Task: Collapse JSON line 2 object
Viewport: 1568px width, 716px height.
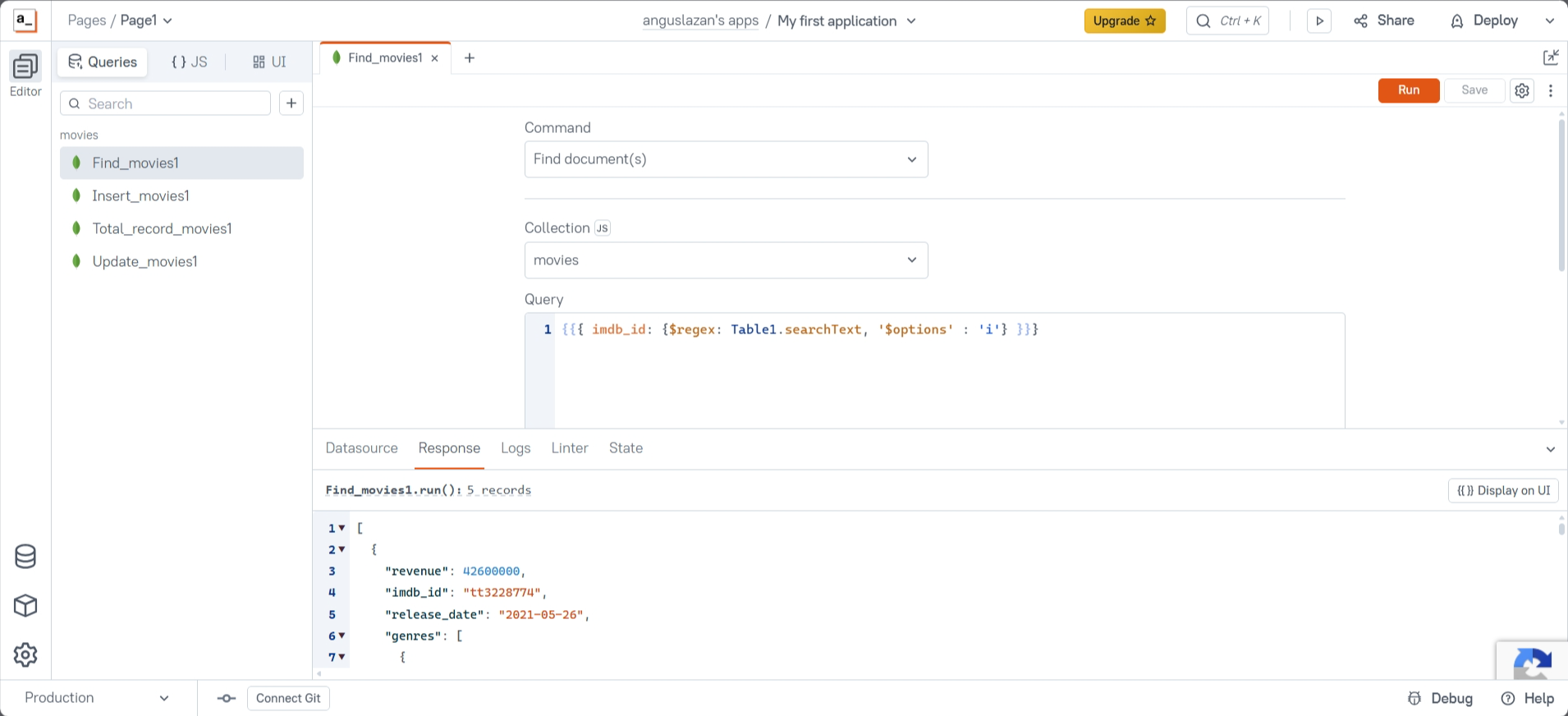Action: [342, 549]
